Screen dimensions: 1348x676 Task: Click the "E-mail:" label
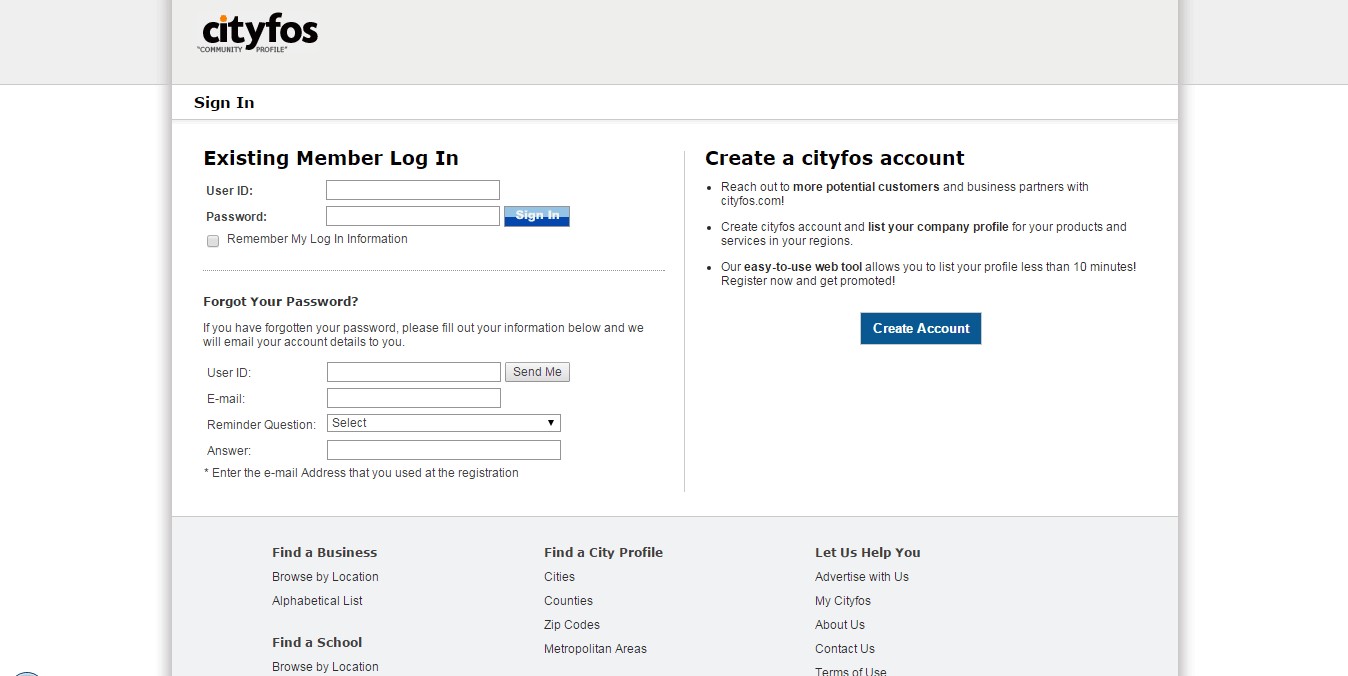click(226, 399)
